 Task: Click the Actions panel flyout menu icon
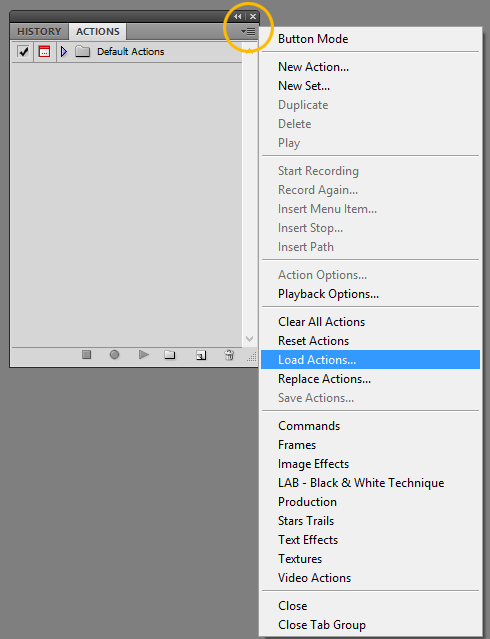pos(248,31)
